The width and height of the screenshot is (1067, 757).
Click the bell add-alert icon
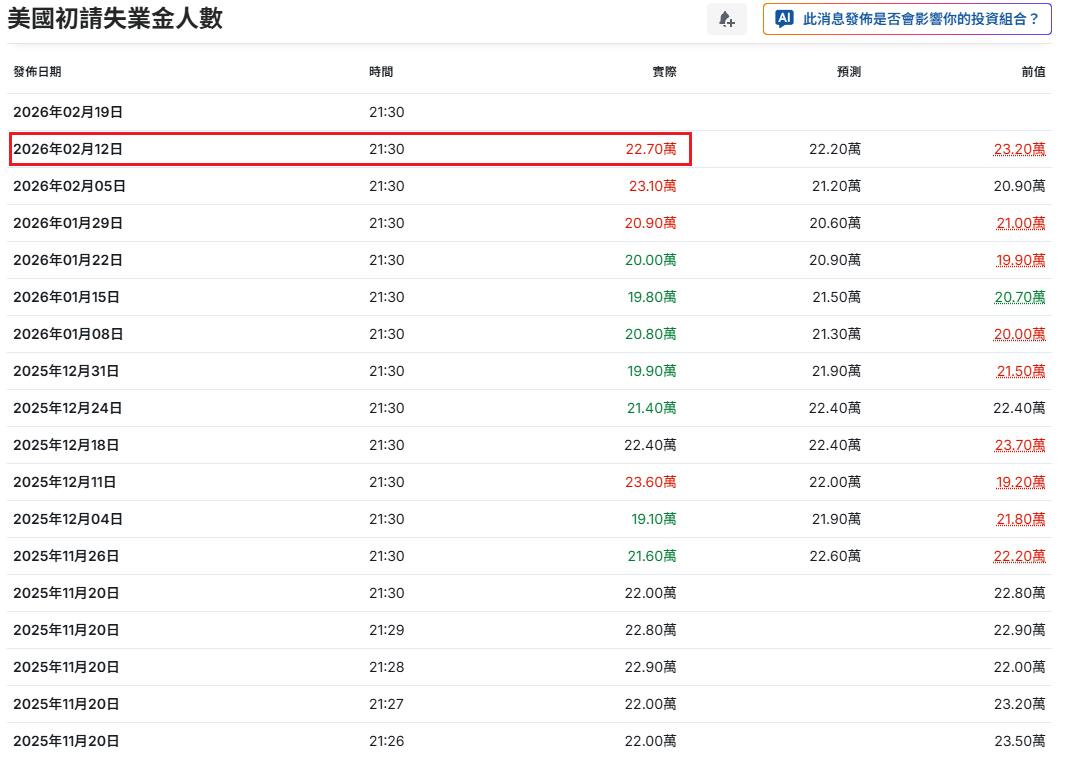point(726,19)
